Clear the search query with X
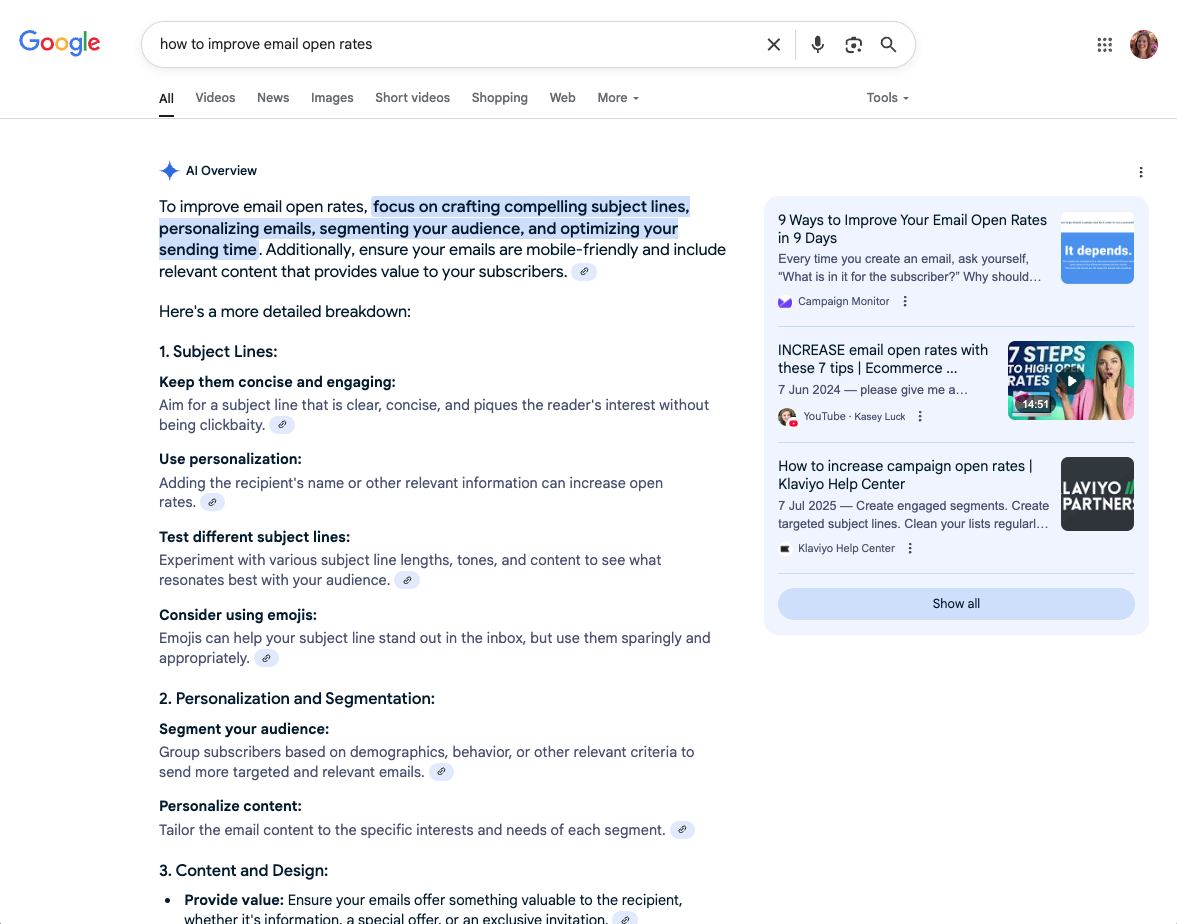 pos(774,44)
